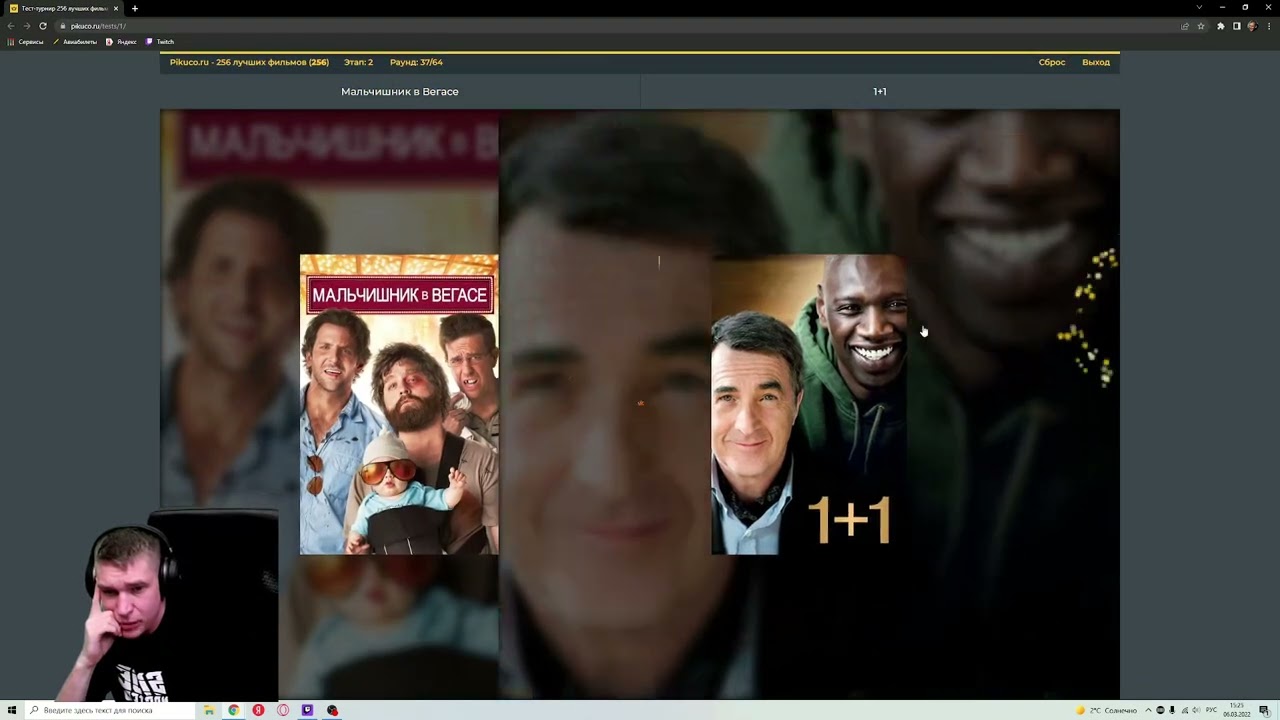The height and width of the screenshot is (720, 1280).
Task: Go back with the browser back arrow
Action: (x=11, y=26)
